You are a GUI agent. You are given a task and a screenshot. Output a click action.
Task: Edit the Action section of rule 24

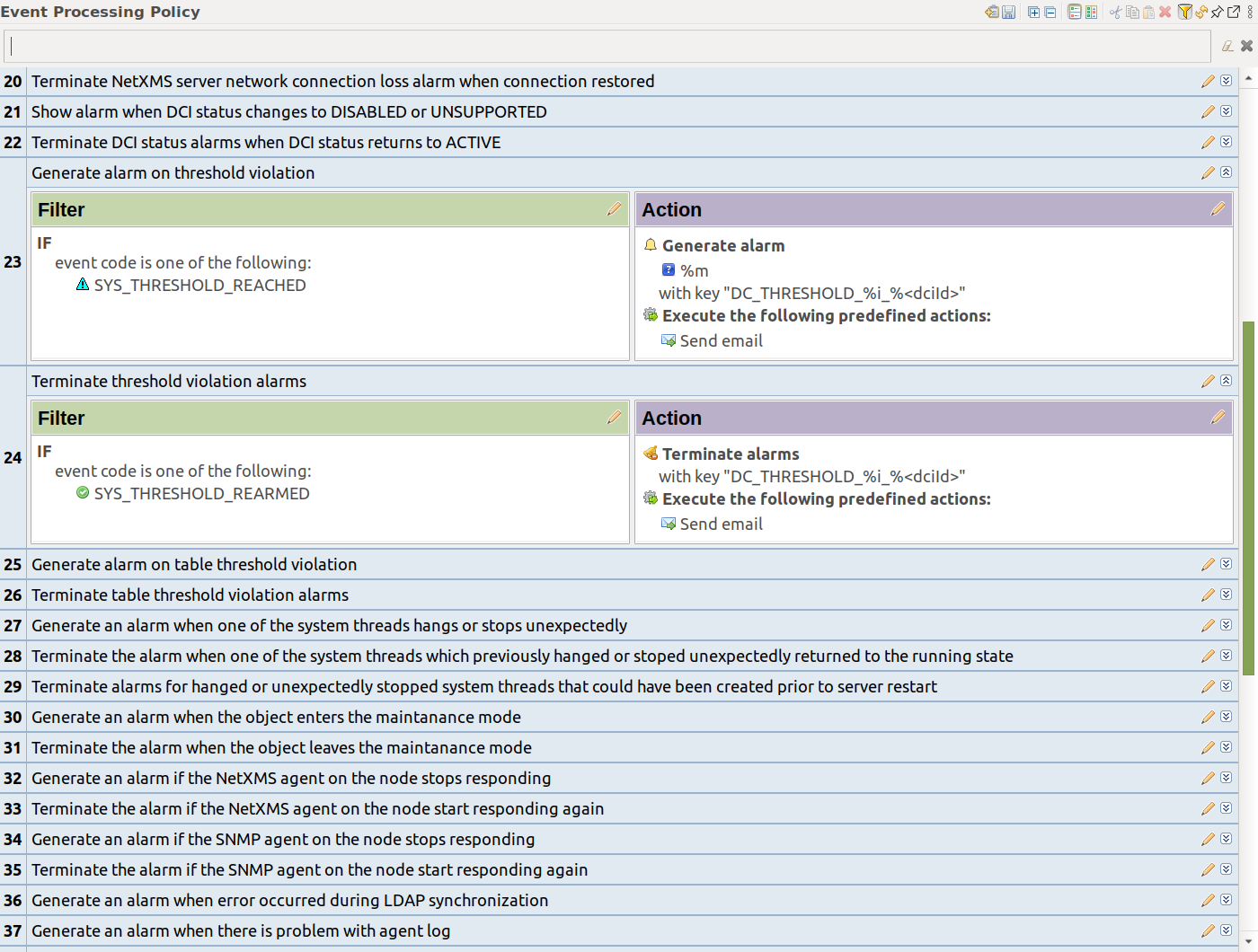tap(1218, 418)
